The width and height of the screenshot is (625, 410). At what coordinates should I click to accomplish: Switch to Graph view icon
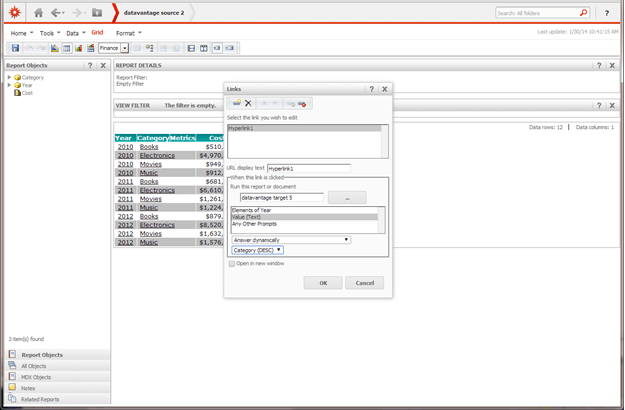[x=79, y=48]
